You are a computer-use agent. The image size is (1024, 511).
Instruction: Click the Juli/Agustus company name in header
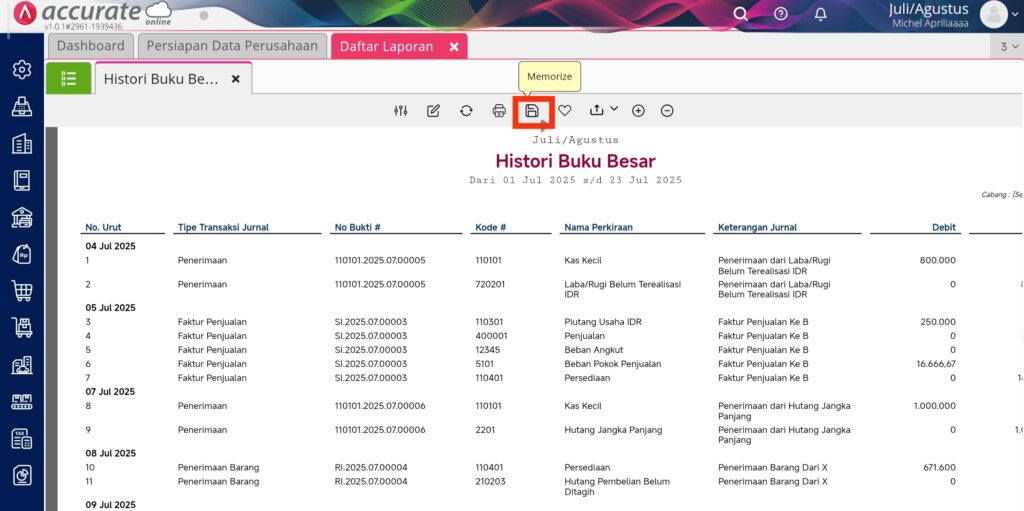pos(928,9)
